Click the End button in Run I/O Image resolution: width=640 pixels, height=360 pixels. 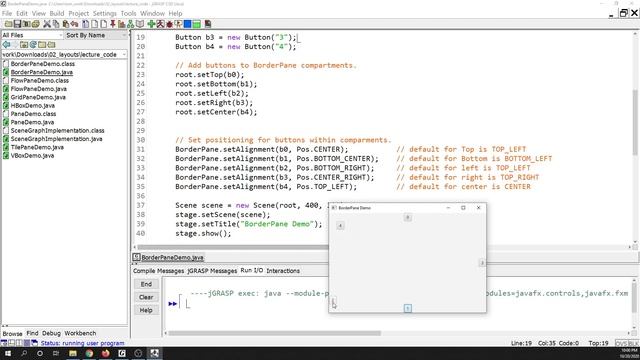pyautogui.click(x=146, y=284)
